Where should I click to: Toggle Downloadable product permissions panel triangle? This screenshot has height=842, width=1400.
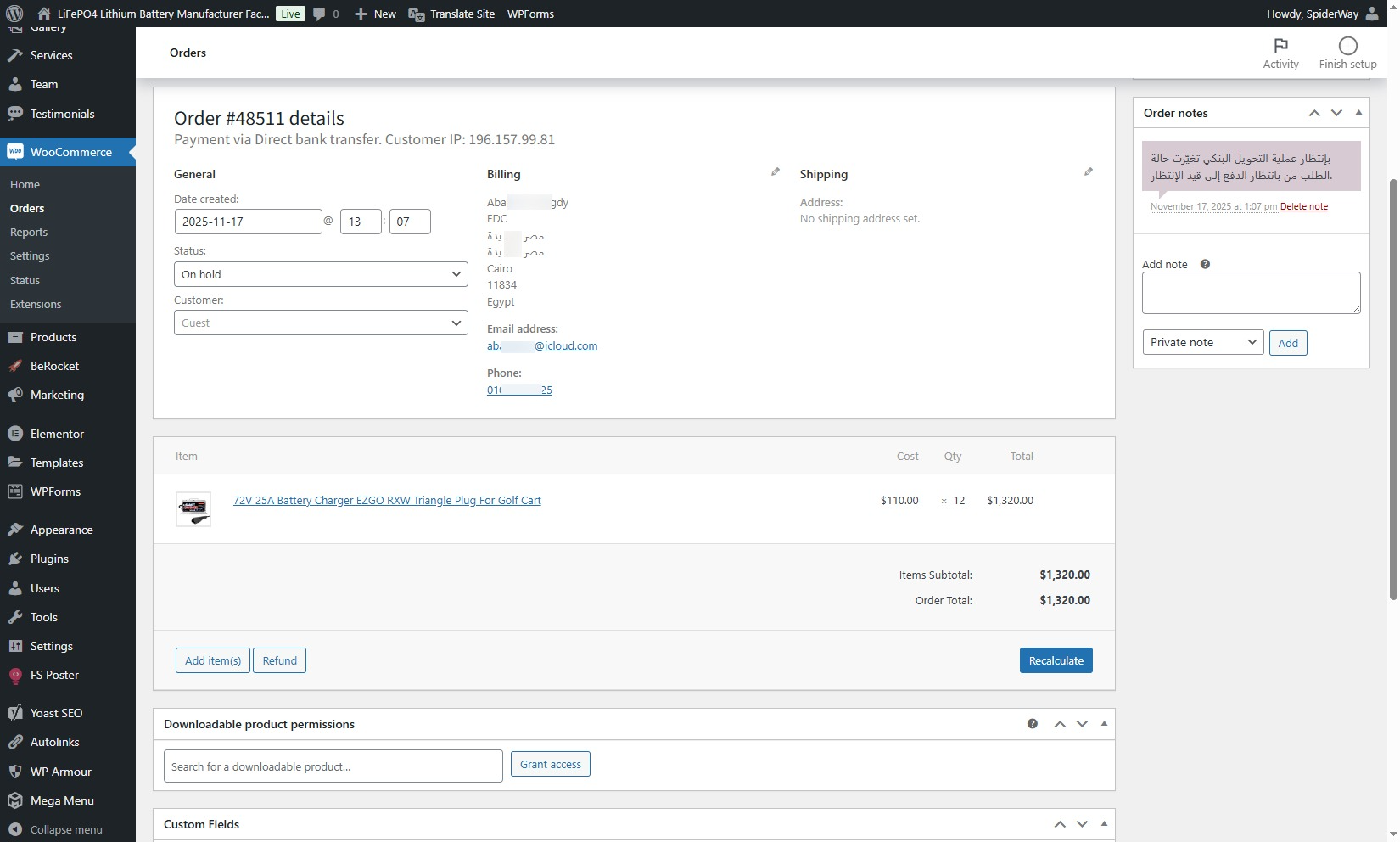[1104, 724]
